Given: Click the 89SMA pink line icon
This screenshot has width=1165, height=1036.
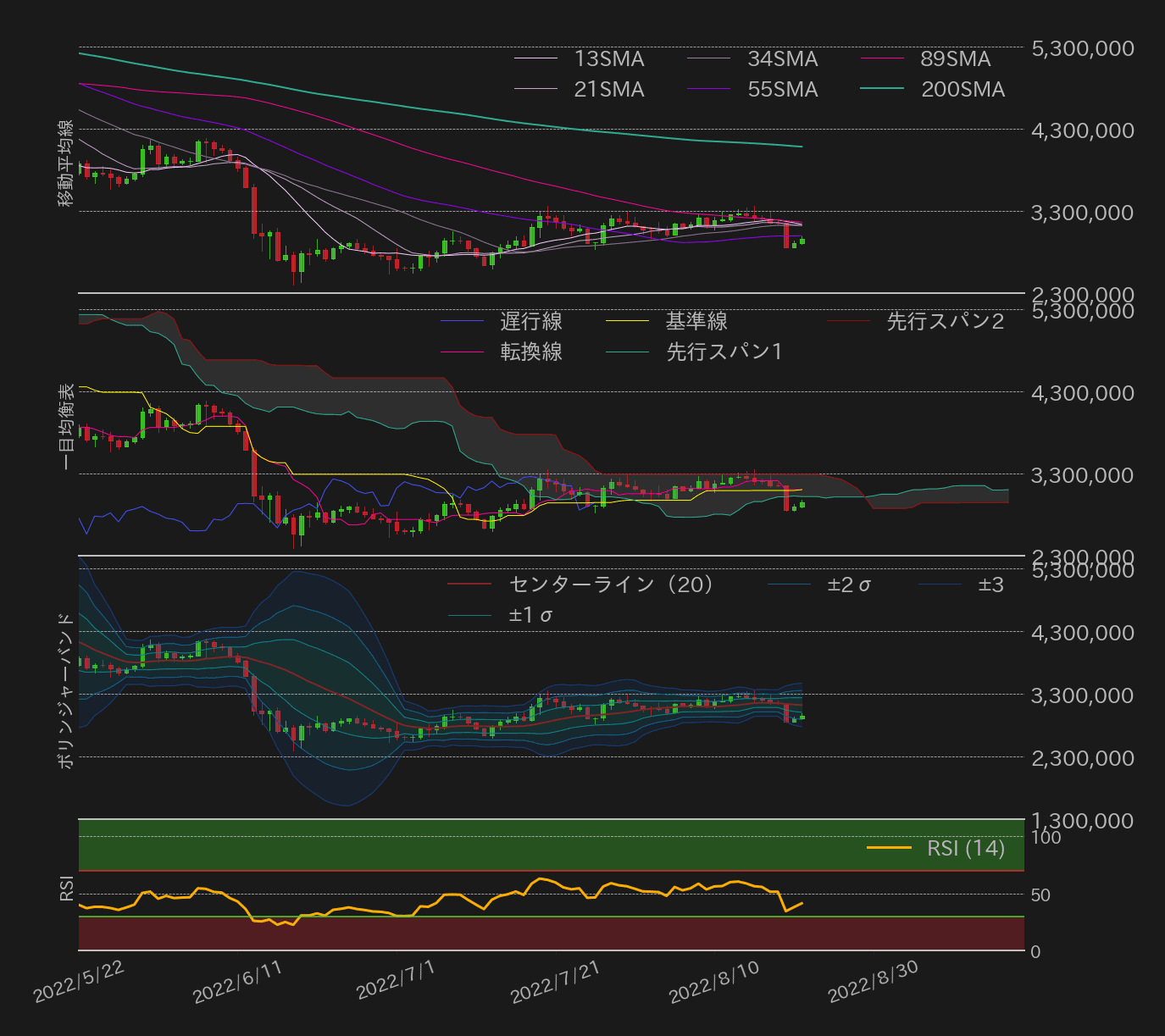Looking at the screenshot, I should 884,59.
